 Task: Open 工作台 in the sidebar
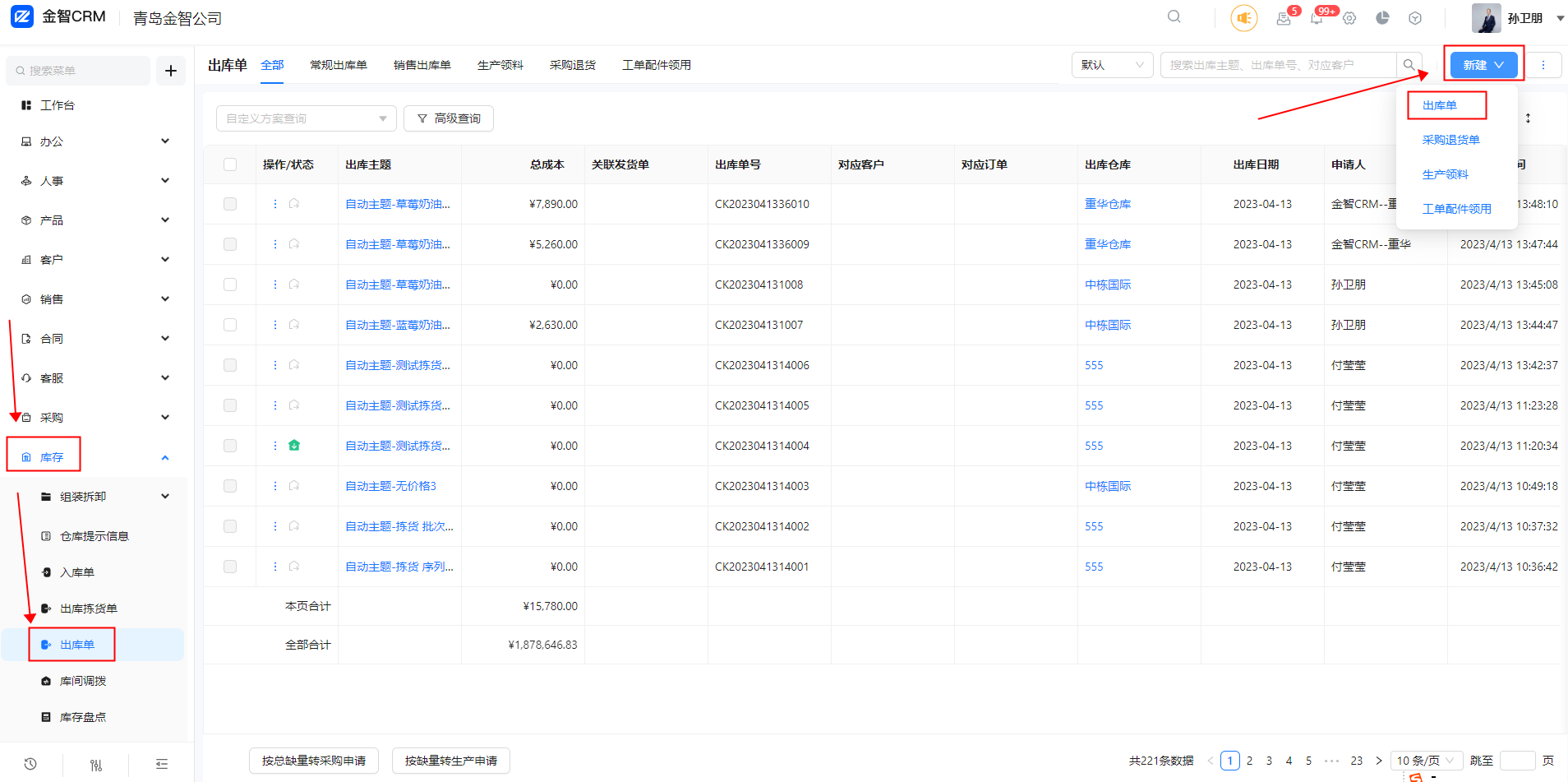pyautogui.click(x=58, y=105)
